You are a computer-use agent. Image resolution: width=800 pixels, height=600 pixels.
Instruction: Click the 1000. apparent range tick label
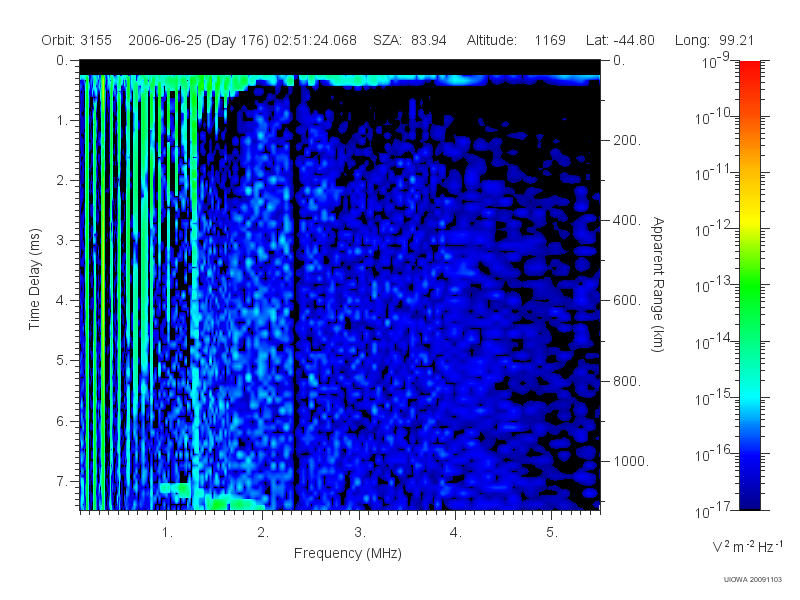point(631,461)
